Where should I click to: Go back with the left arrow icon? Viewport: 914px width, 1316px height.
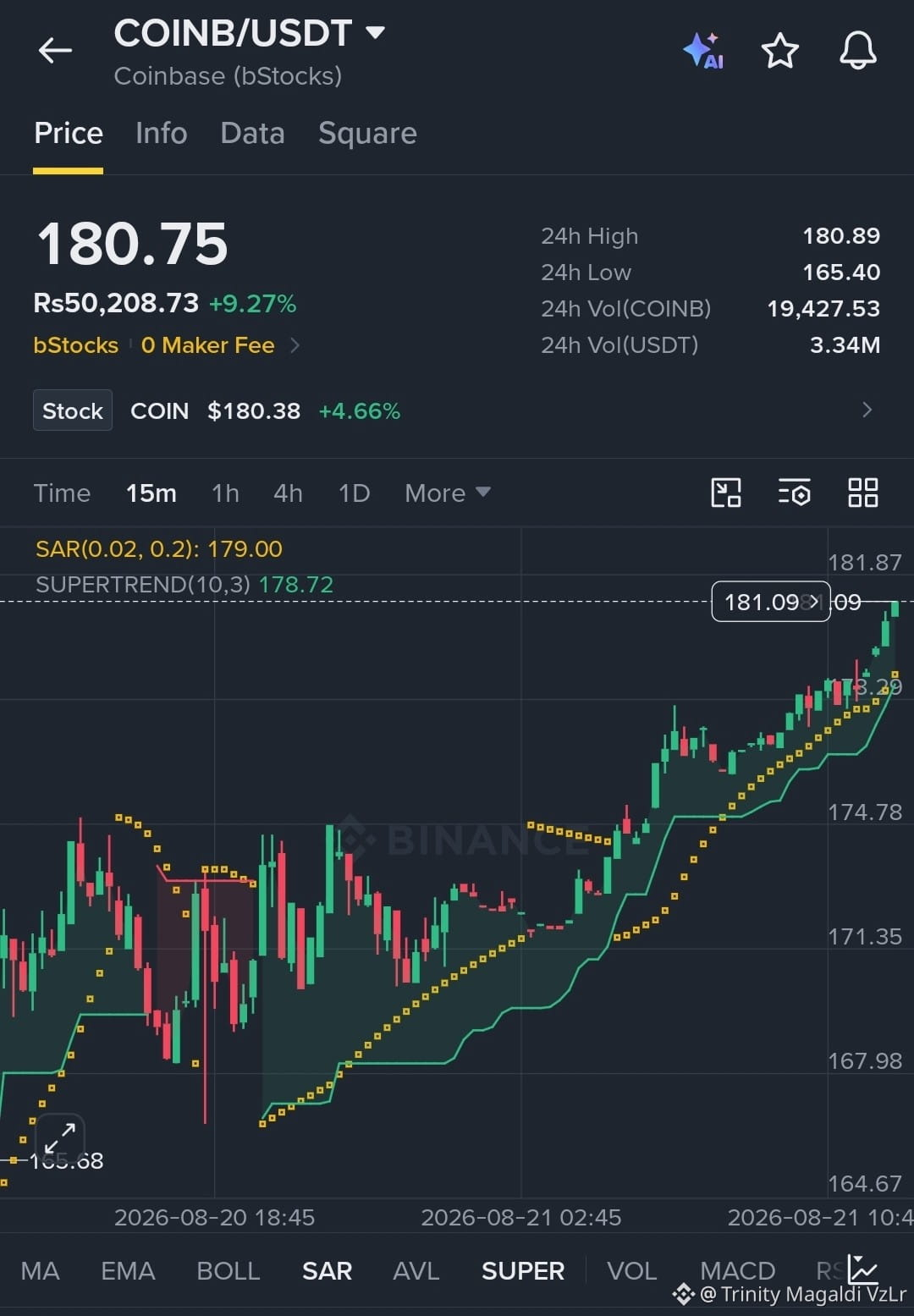55,51
